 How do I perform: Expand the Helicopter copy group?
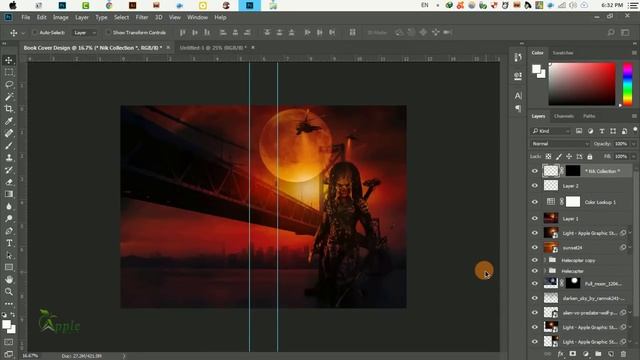point(544,260)
